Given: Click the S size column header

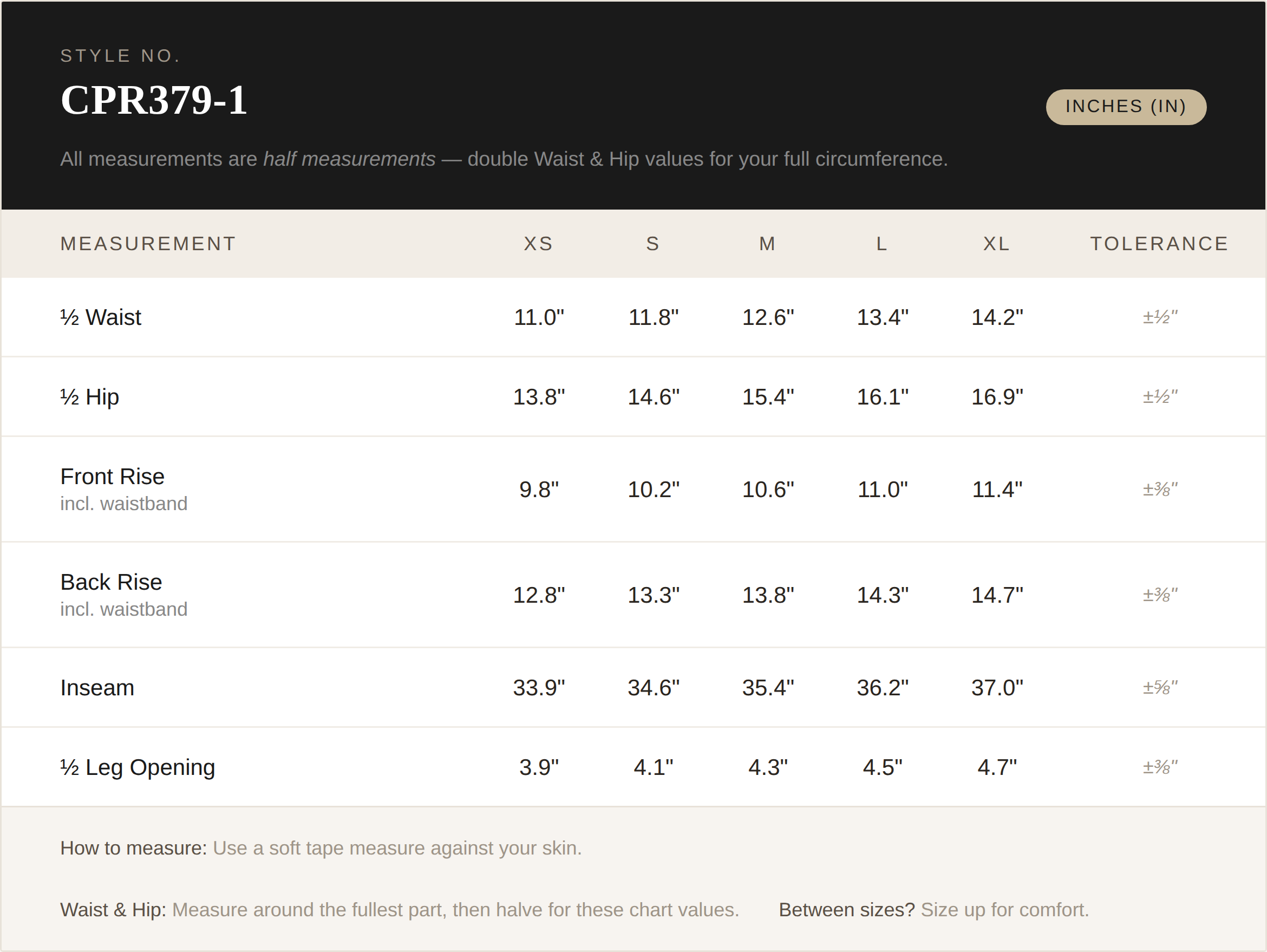Looking at the screenshot, I should tap(653, 244).
